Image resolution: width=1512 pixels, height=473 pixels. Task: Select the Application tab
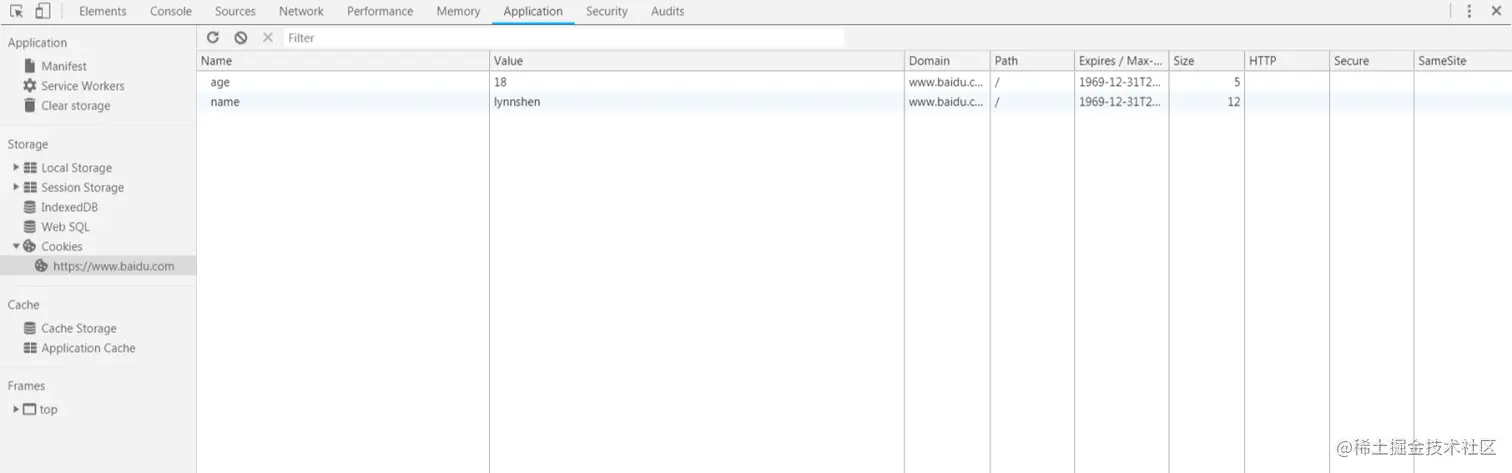(533, 11)
